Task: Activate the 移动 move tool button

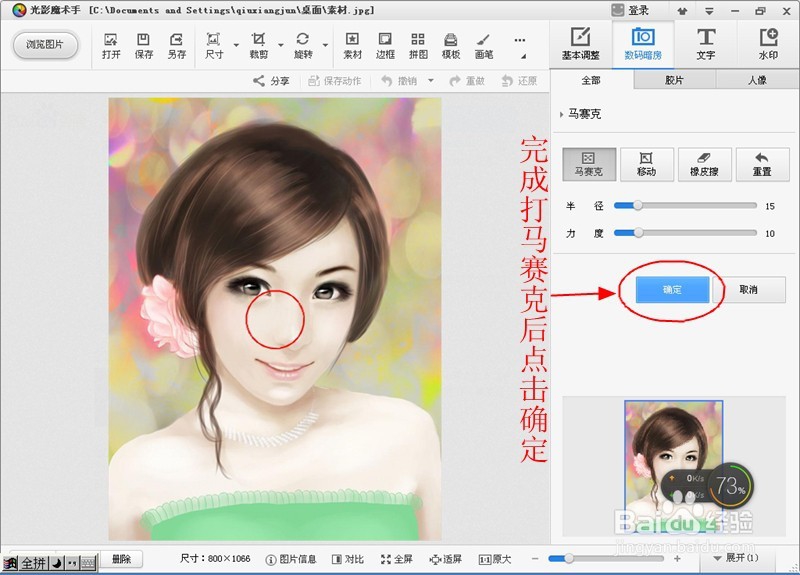Action: (x=647, y=164)
